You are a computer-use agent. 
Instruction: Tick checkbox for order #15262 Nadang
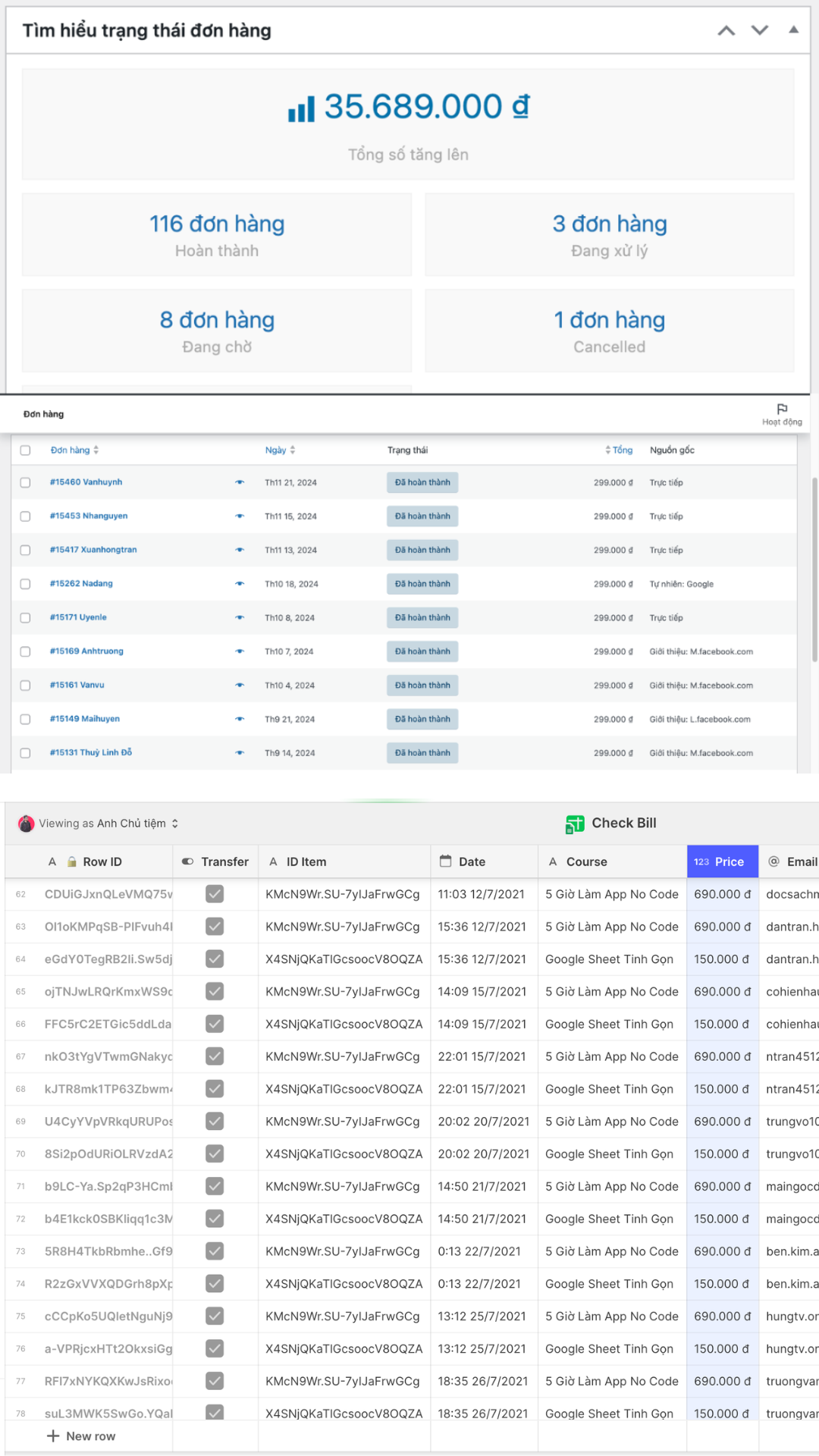pyautogui.click(x=25, y=584)
